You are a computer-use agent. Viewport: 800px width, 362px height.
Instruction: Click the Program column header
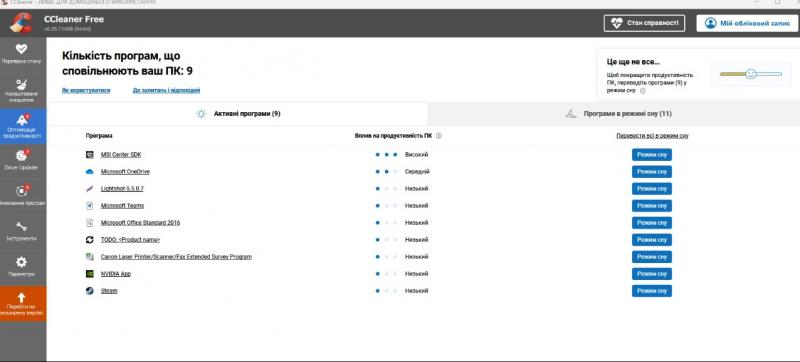[x=99, y=136]
